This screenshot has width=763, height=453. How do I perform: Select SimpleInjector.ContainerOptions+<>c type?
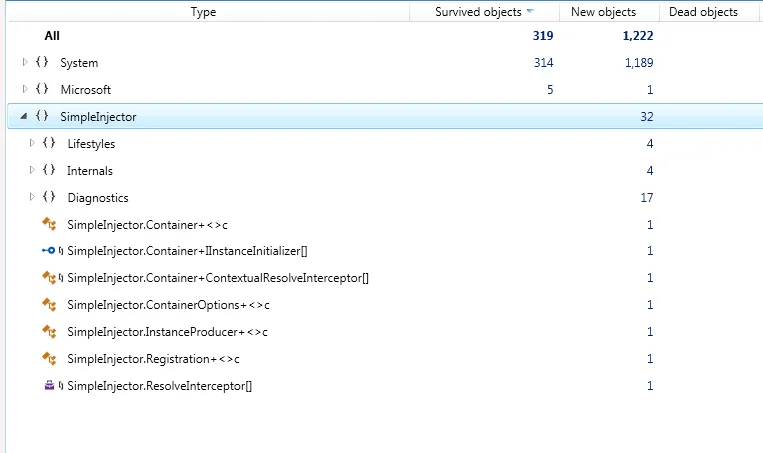tap(168, 305)
